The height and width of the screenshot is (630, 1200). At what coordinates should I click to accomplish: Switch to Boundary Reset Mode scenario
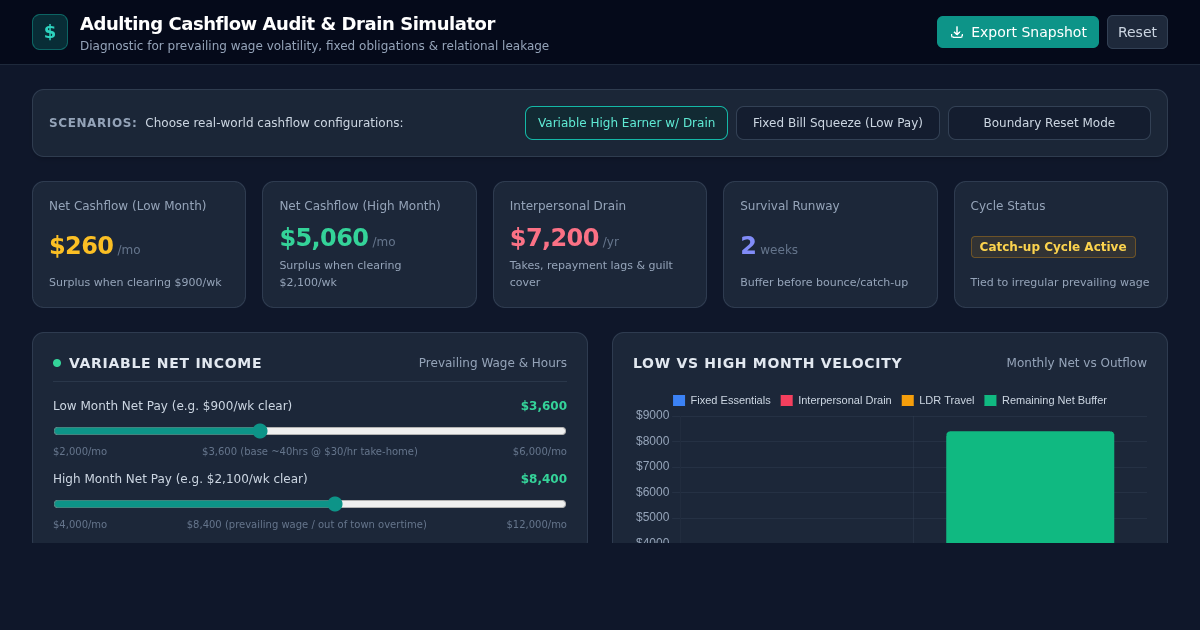1049,123
